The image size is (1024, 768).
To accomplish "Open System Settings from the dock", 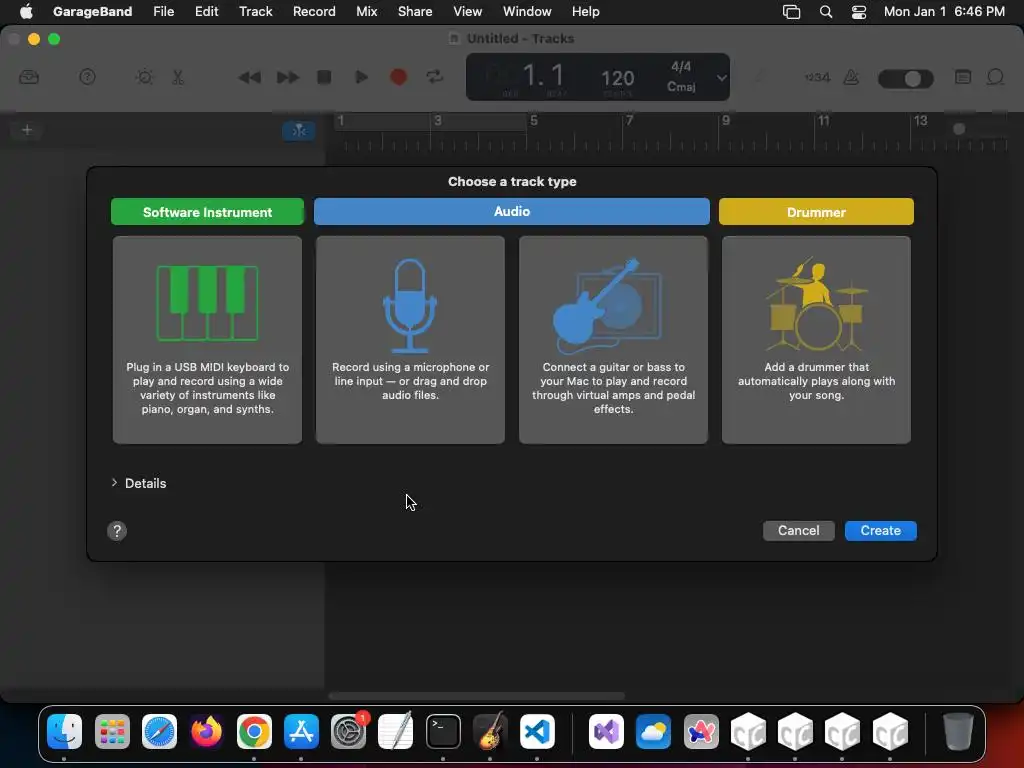I will pyautogui.click(x=349, y=731).
